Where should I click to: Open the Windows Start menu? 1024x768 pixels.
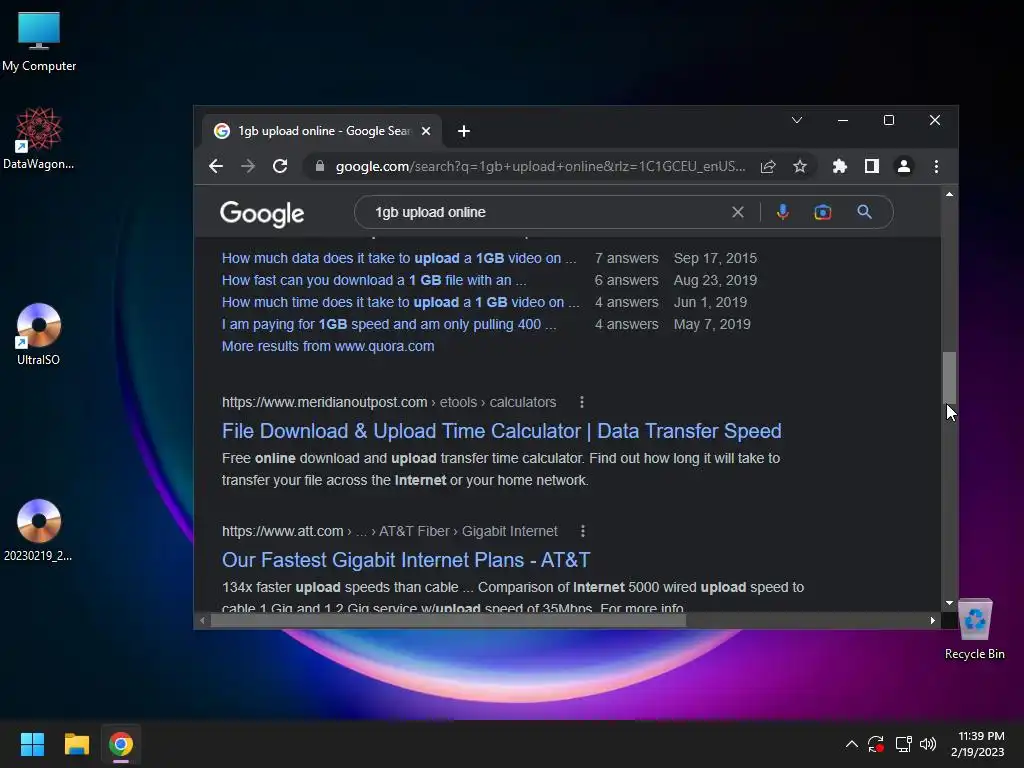tap(32, 744)
